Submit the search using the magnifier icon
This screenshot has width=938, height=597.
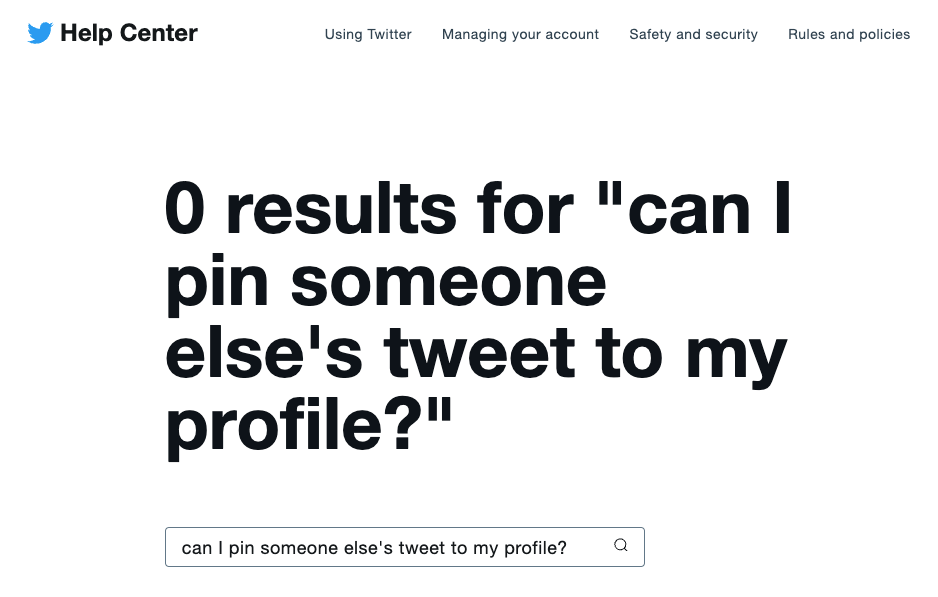(x=620, y=547)
